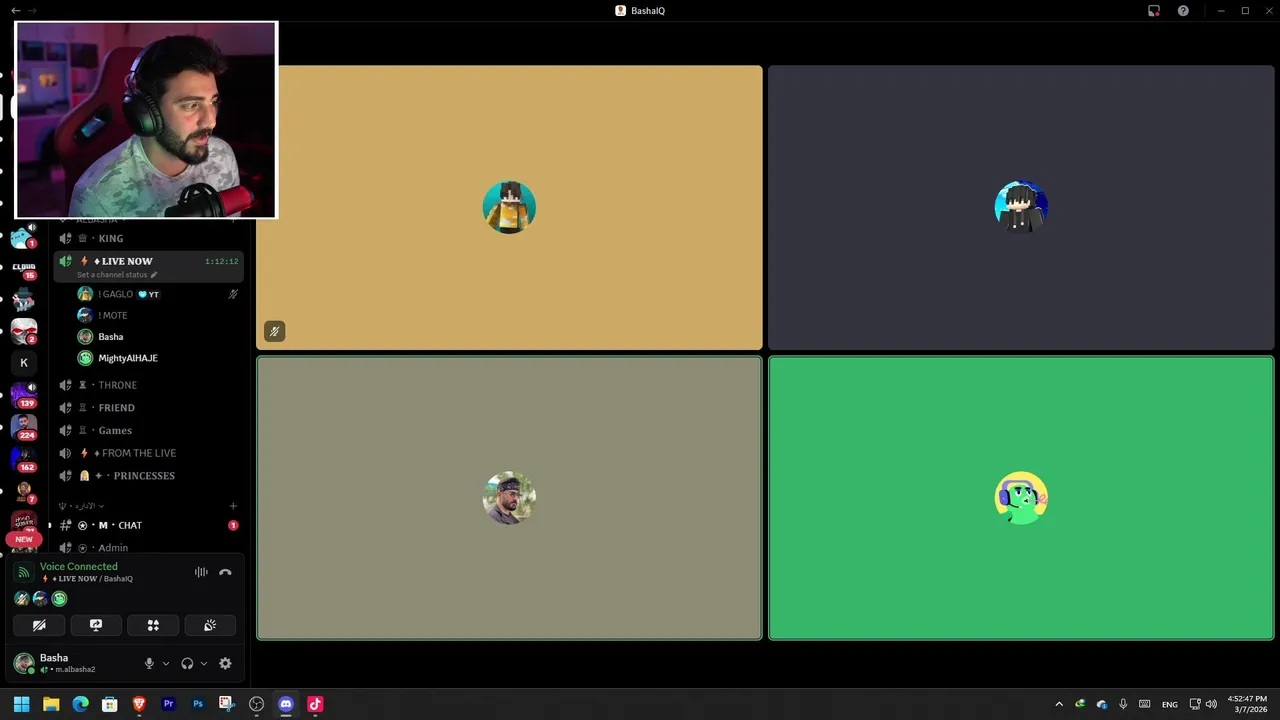Collapse the Arabic-named channel category
The image size is (1280, 720).
(82, 506)
